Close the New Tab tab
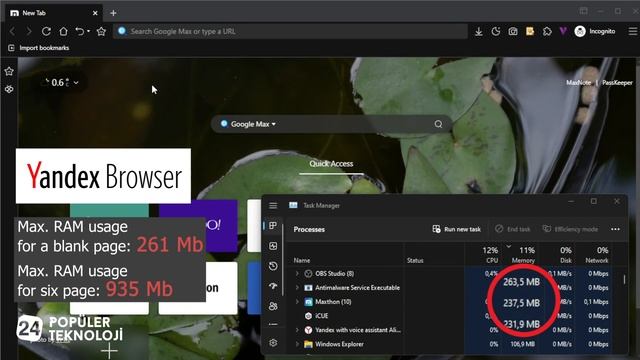640x360 pixels. point(95,13)
